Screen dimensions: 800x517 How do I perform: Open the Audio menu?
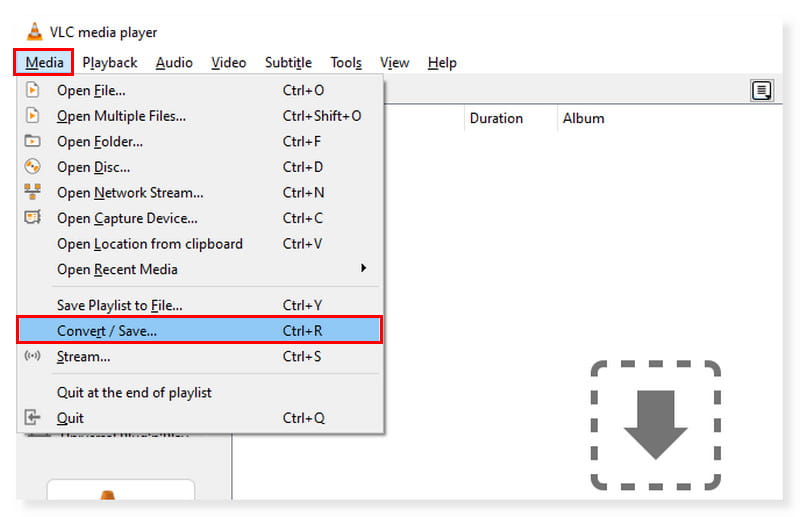tap(174, 62)
